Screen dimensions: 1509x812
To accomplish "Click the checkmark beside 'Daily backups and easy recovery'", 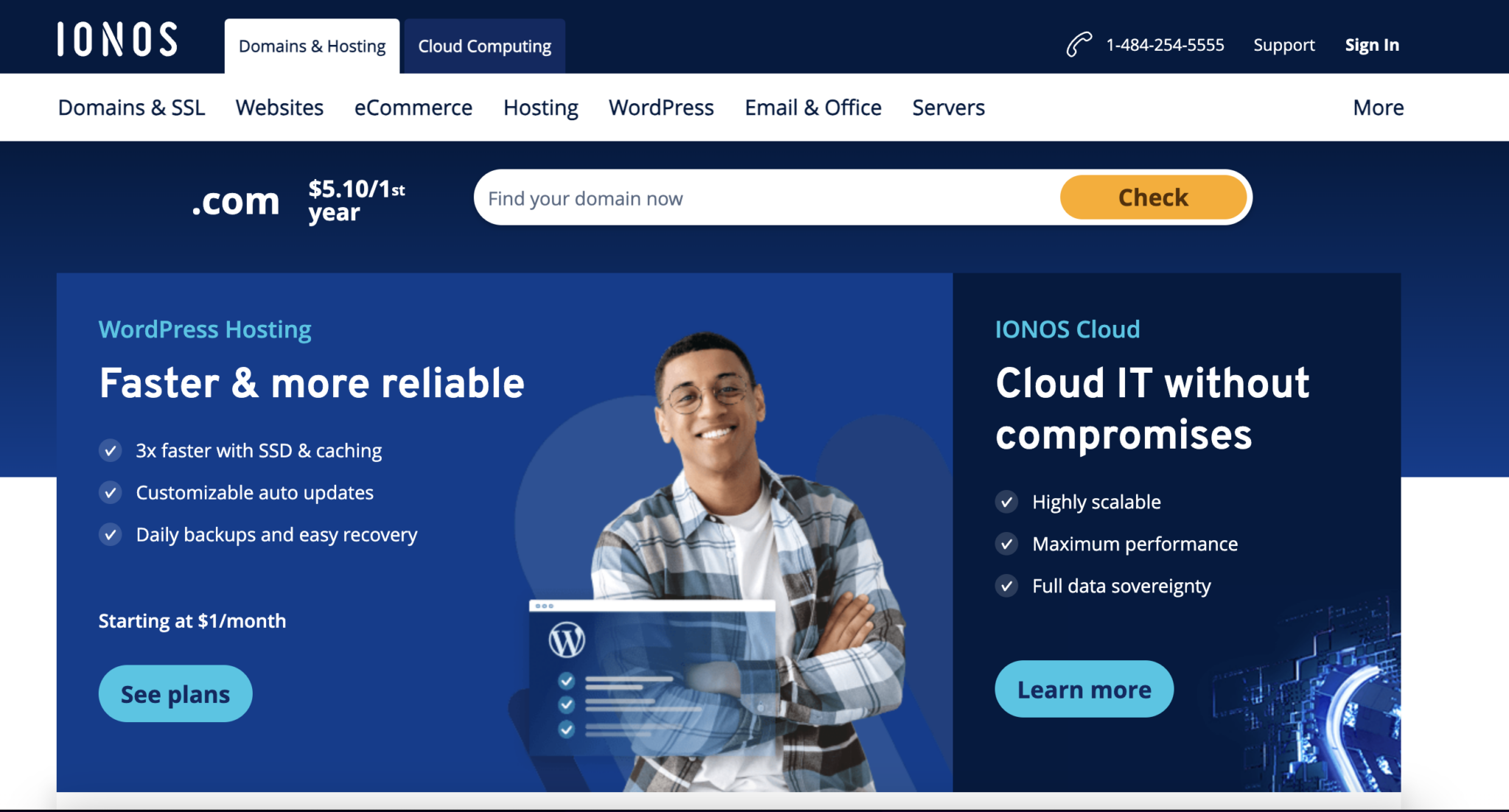I will coord(111,534).
